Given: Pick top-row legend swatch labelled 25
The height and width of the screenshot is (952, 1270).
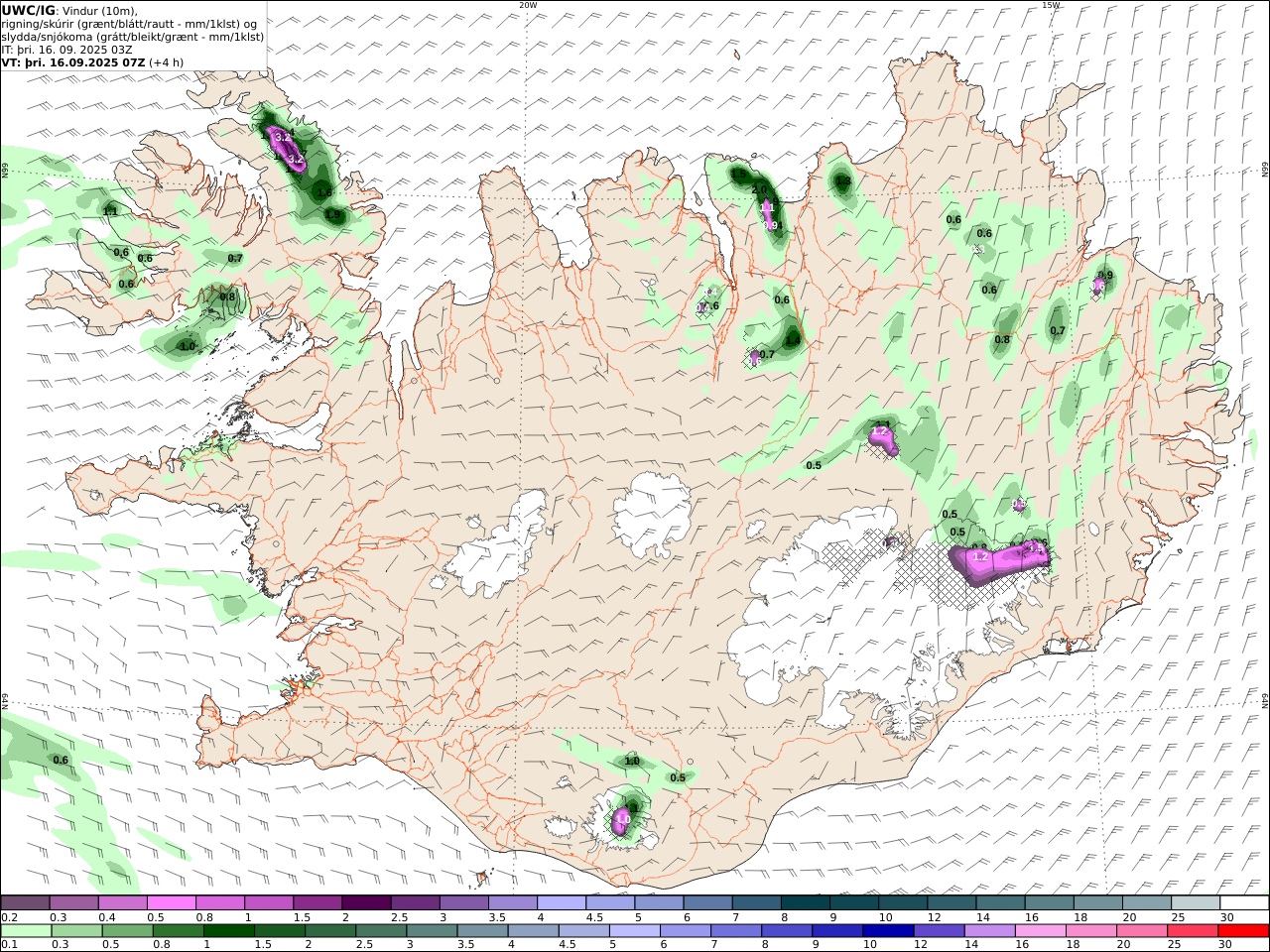Looking at the screenshot, I should point(1196,902).
